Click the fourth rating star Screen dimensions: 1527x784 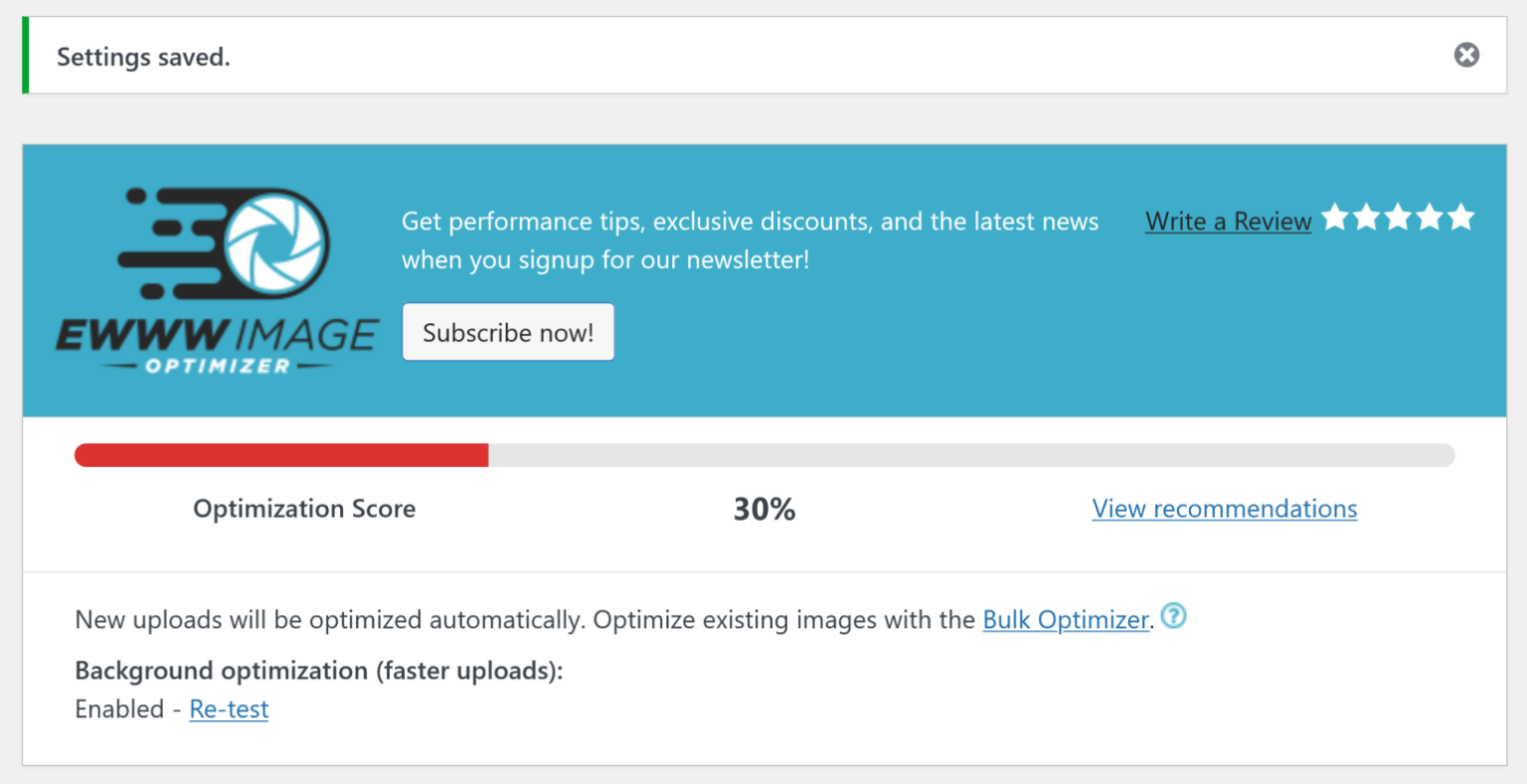point(1430,217)
